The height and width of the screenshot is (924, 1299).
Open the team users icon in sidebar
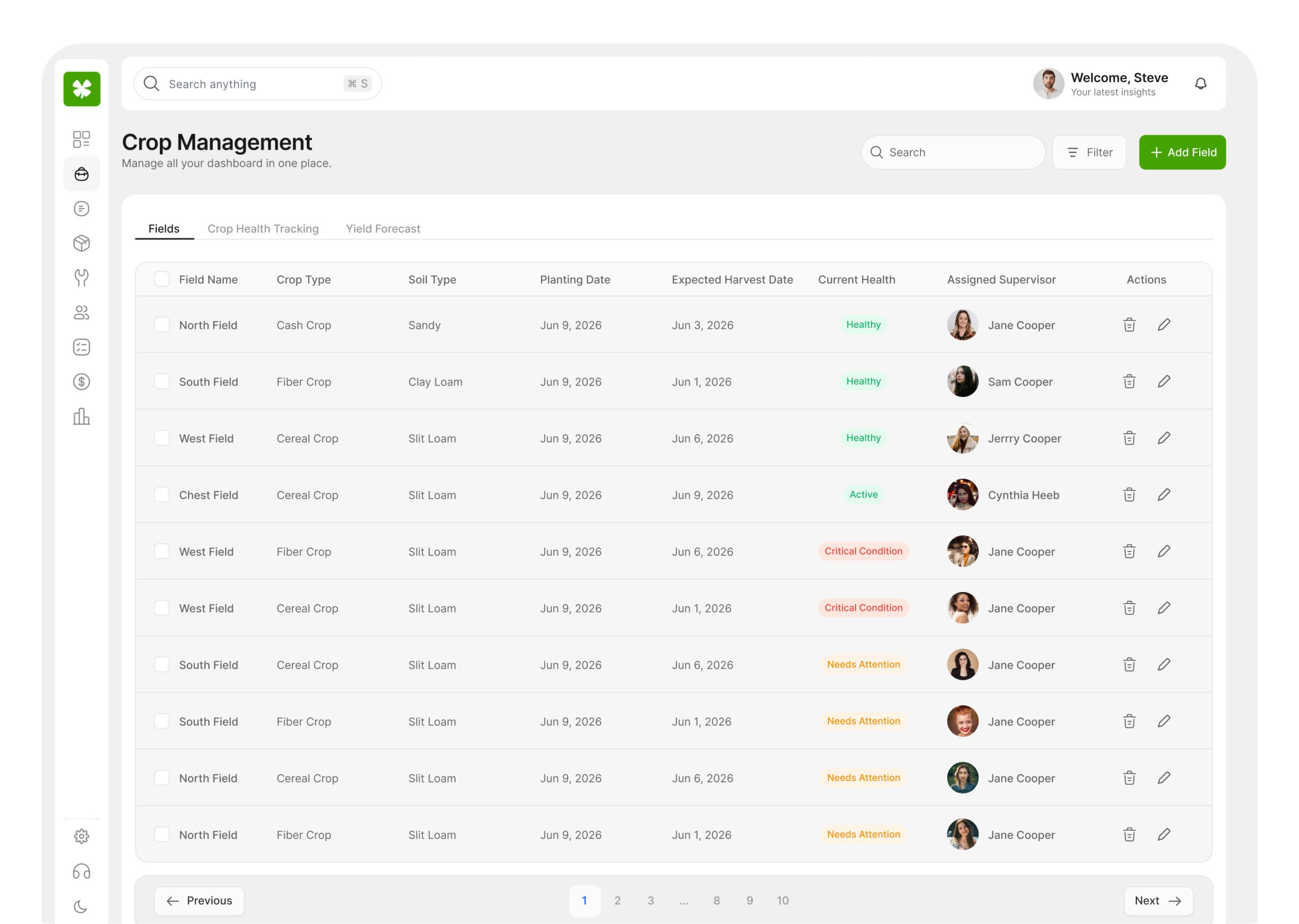(81, 313)
